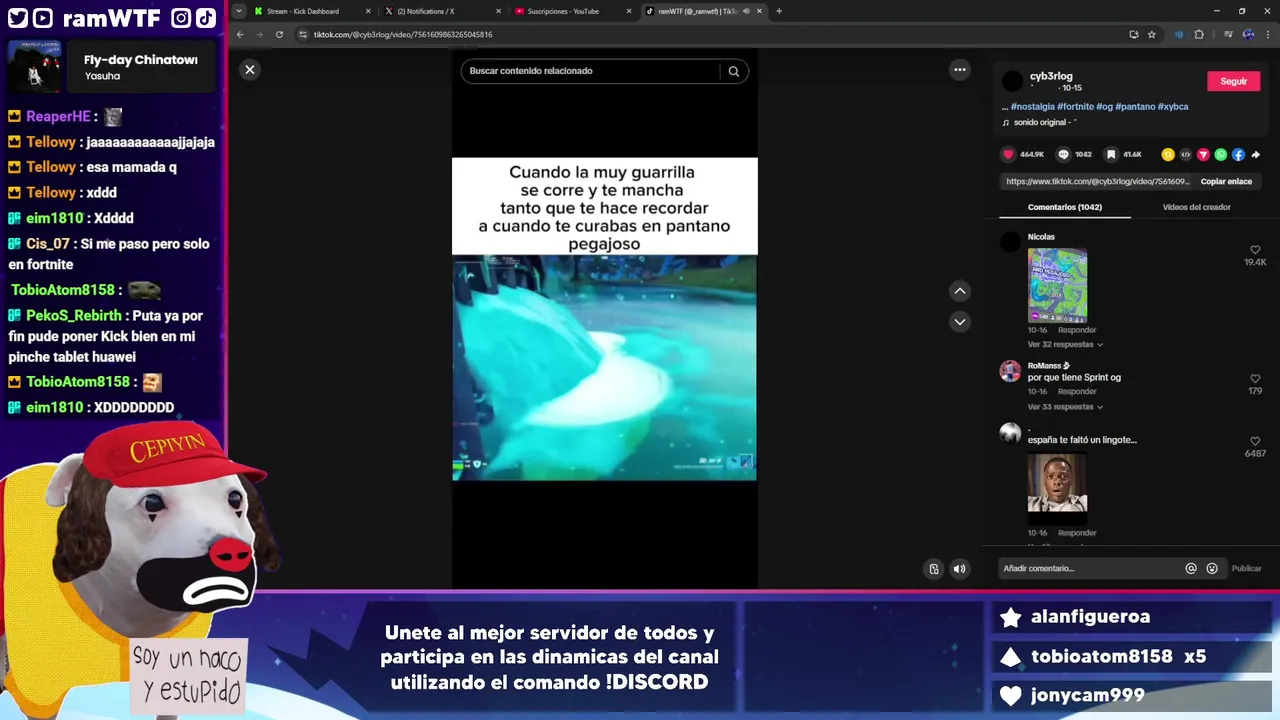
Task: Reply to RoManss's comment
Action: click(1077, 392)
